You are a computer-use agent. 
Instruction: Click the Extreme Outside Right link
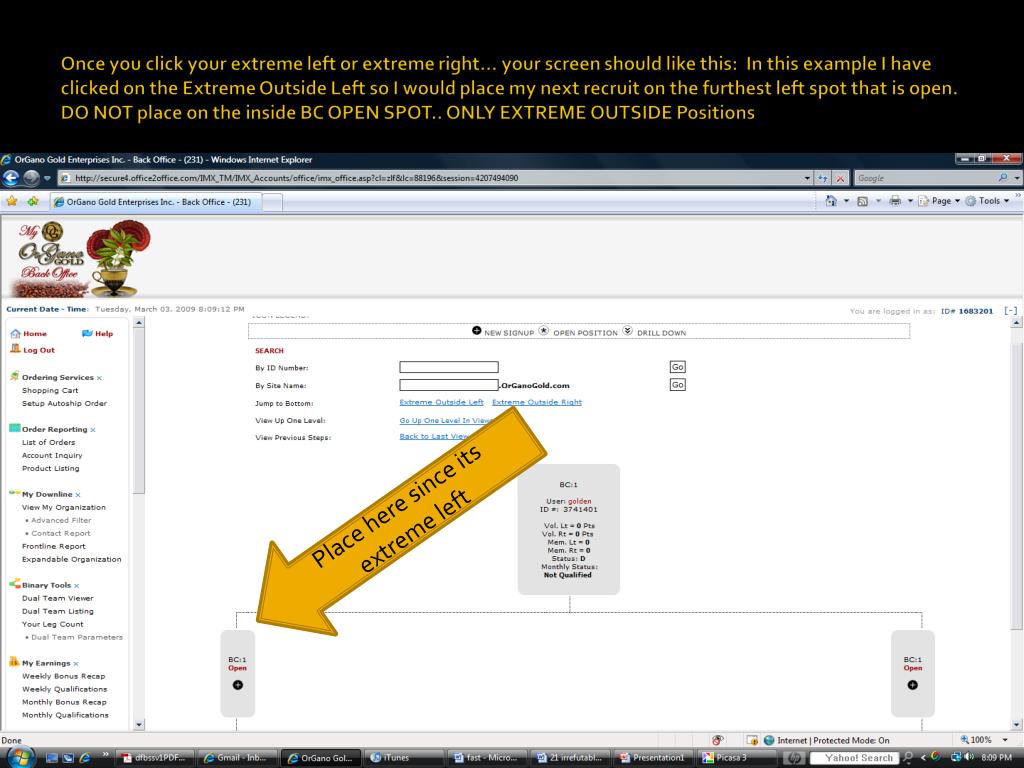pyautogui.click(x=537, y=402)
